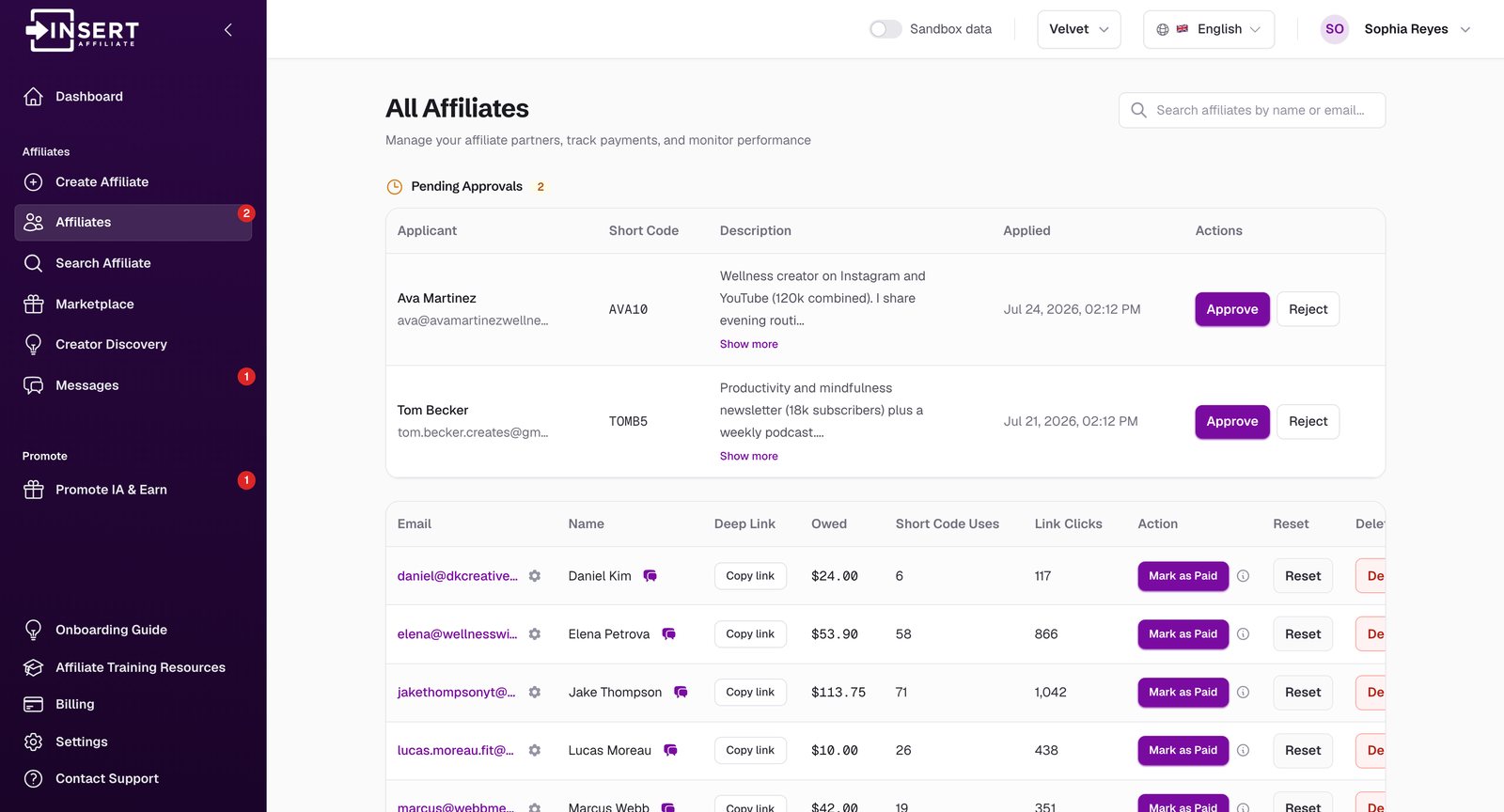Open the English language dropdown
Image resolution: width=1504 pixels, height=812 pixels.
click(x=1209, y=29)
